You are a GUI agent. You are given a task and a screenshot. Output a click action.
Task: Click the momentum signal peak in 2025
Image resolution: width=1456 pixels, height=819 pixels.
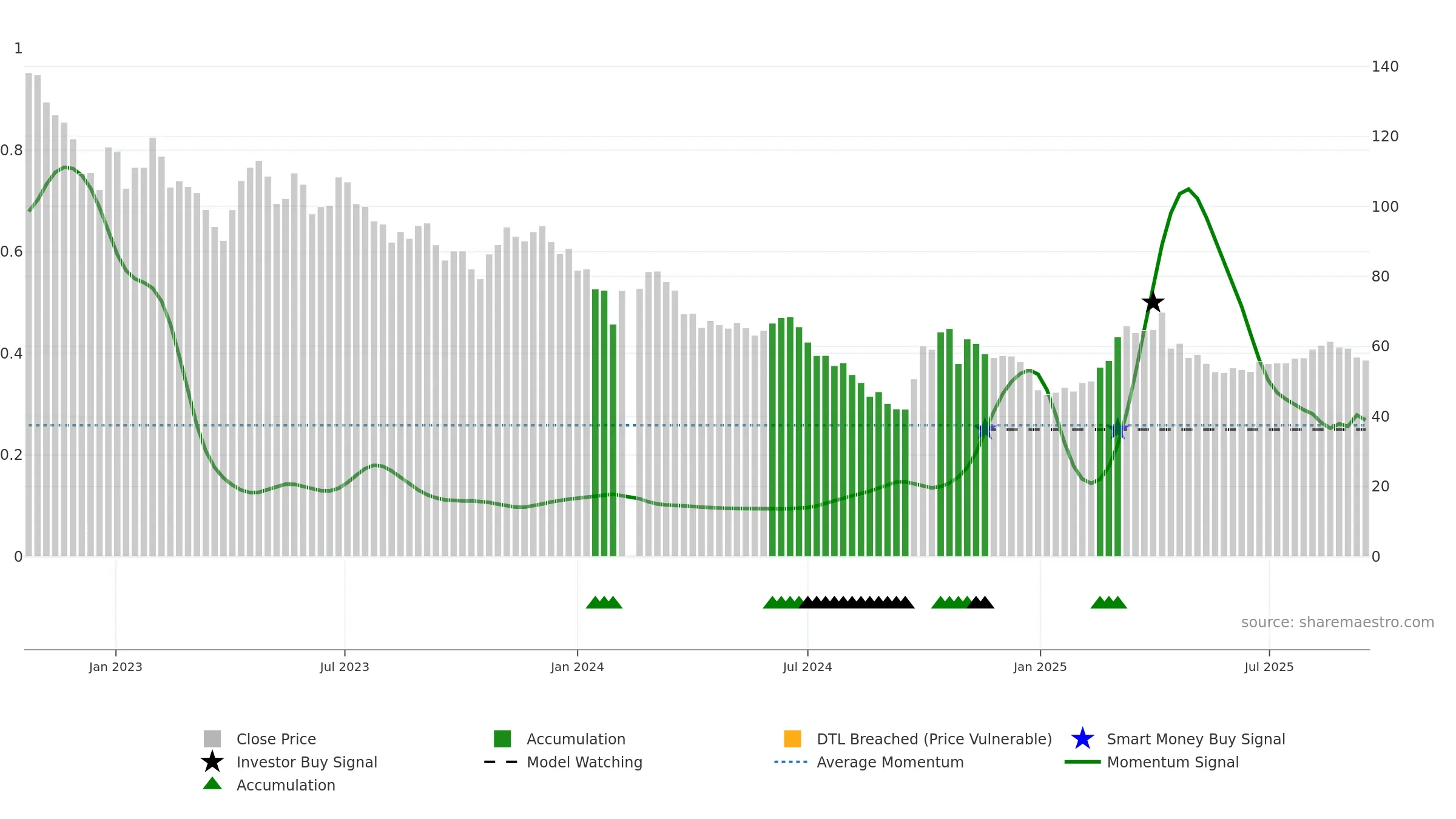tap(1188, 189)
